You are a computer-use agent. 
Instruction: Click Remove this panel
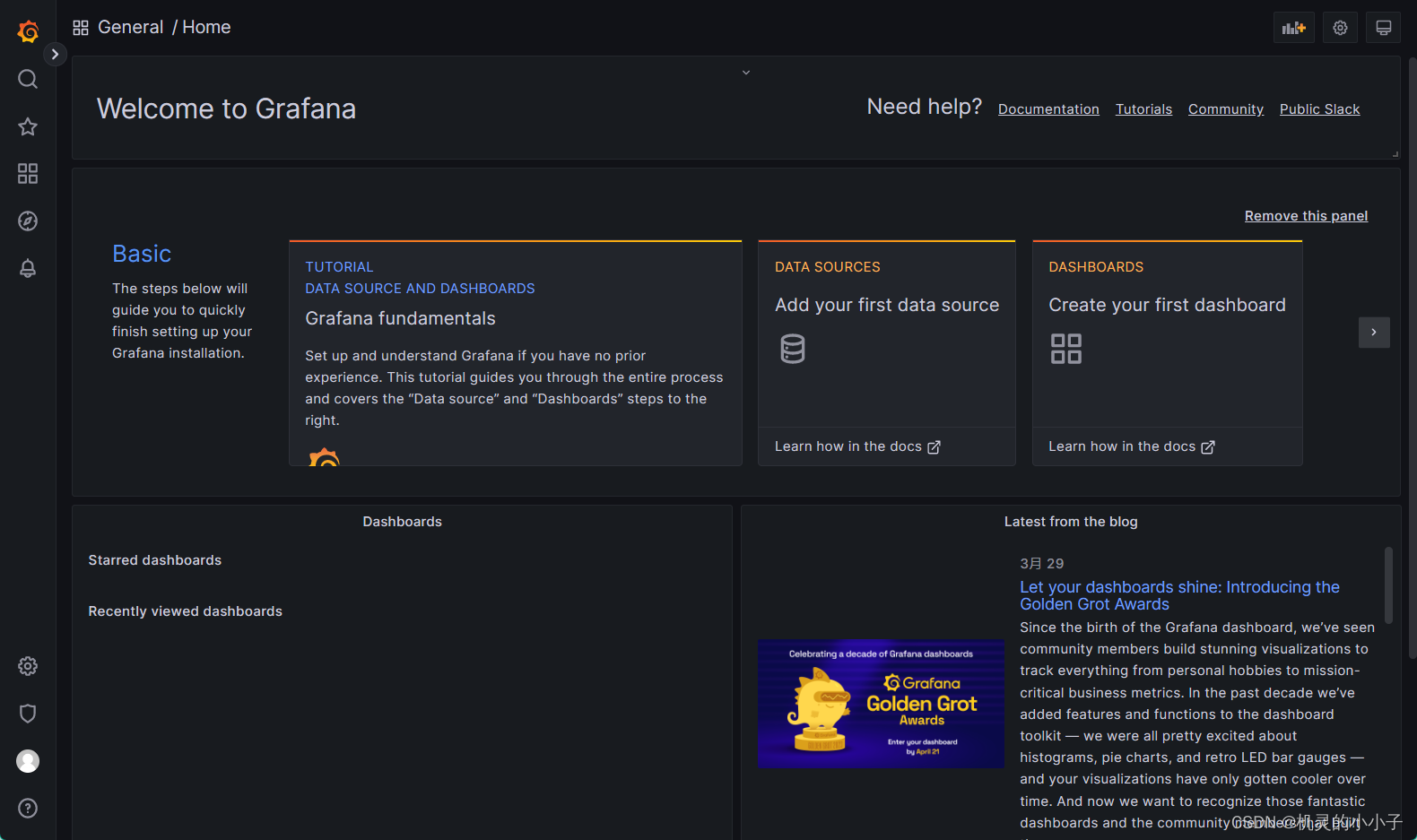click(x=1306, y=216)
